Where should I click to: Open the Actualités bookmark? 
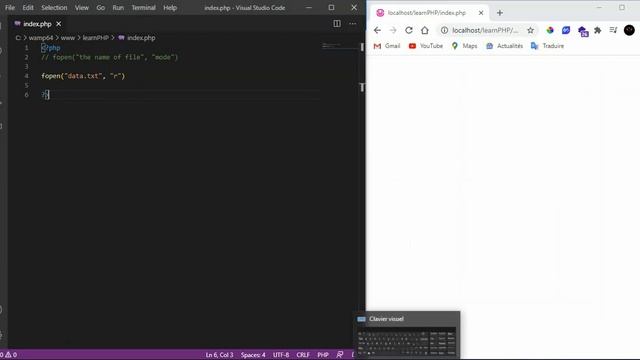click(x=504, y=46)
